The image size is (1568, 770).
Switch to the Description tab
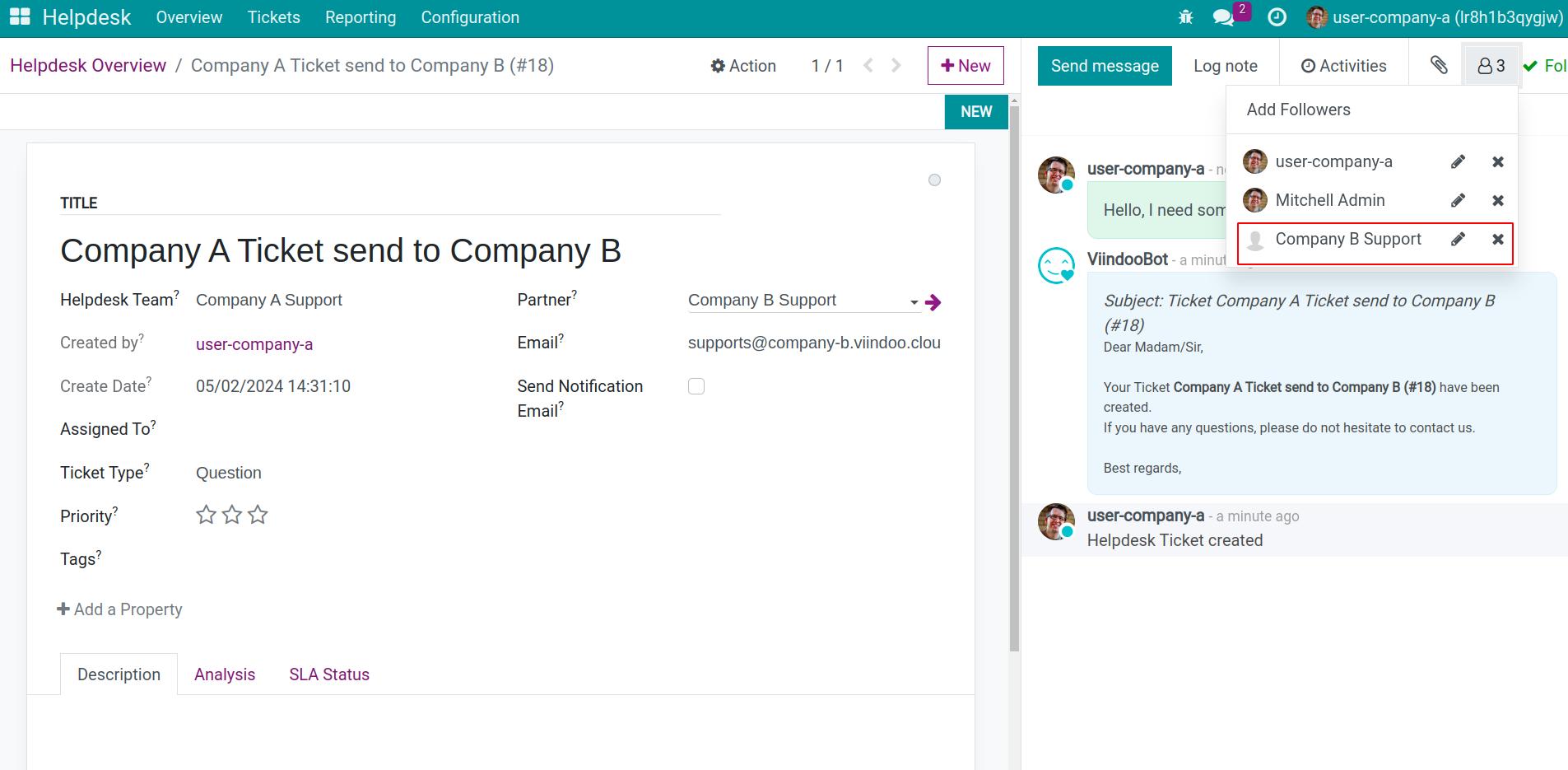click(x=119, y=674)
